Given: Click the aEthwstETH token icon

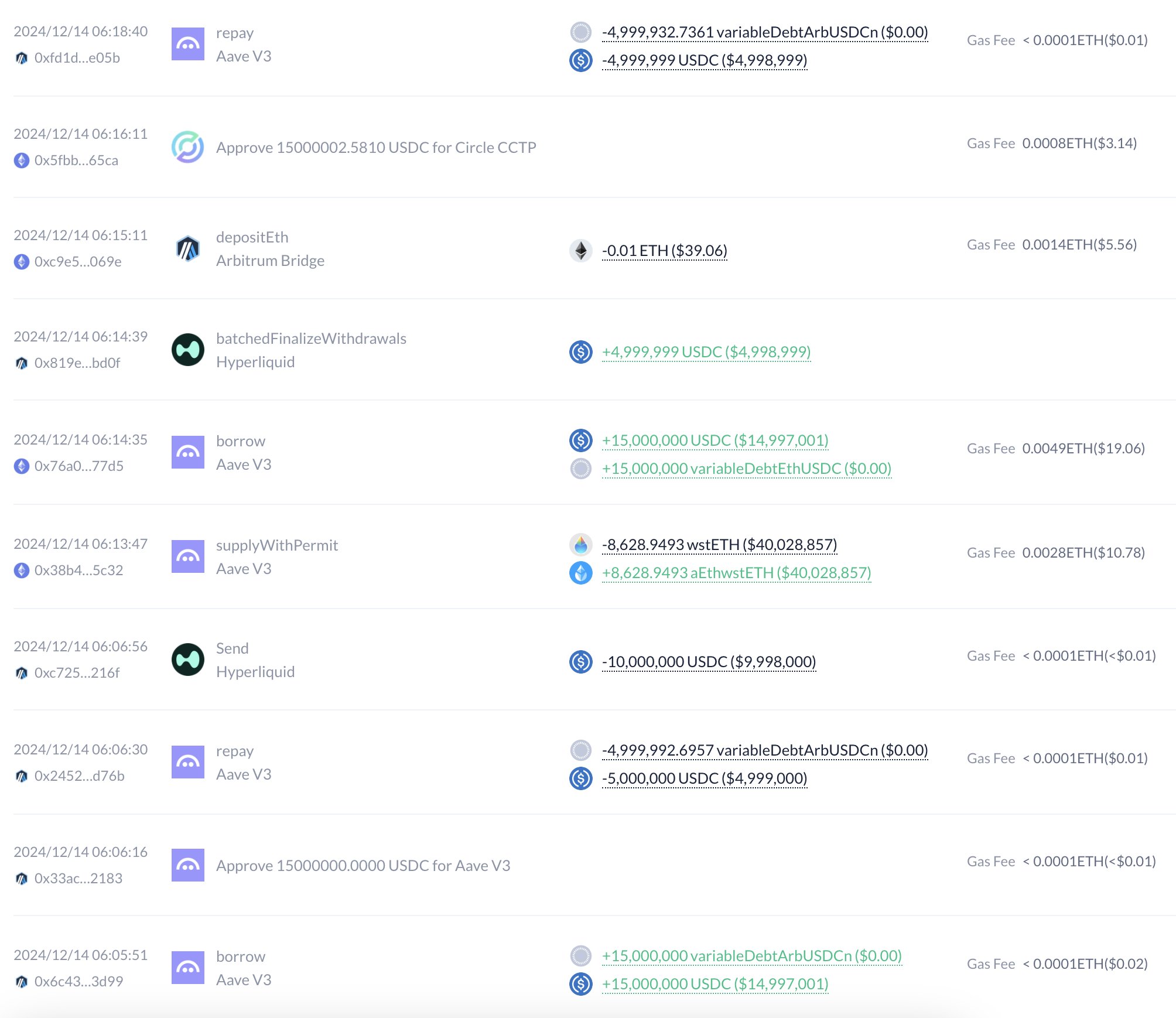Looking at the screenshot, I should click(580, 573).
